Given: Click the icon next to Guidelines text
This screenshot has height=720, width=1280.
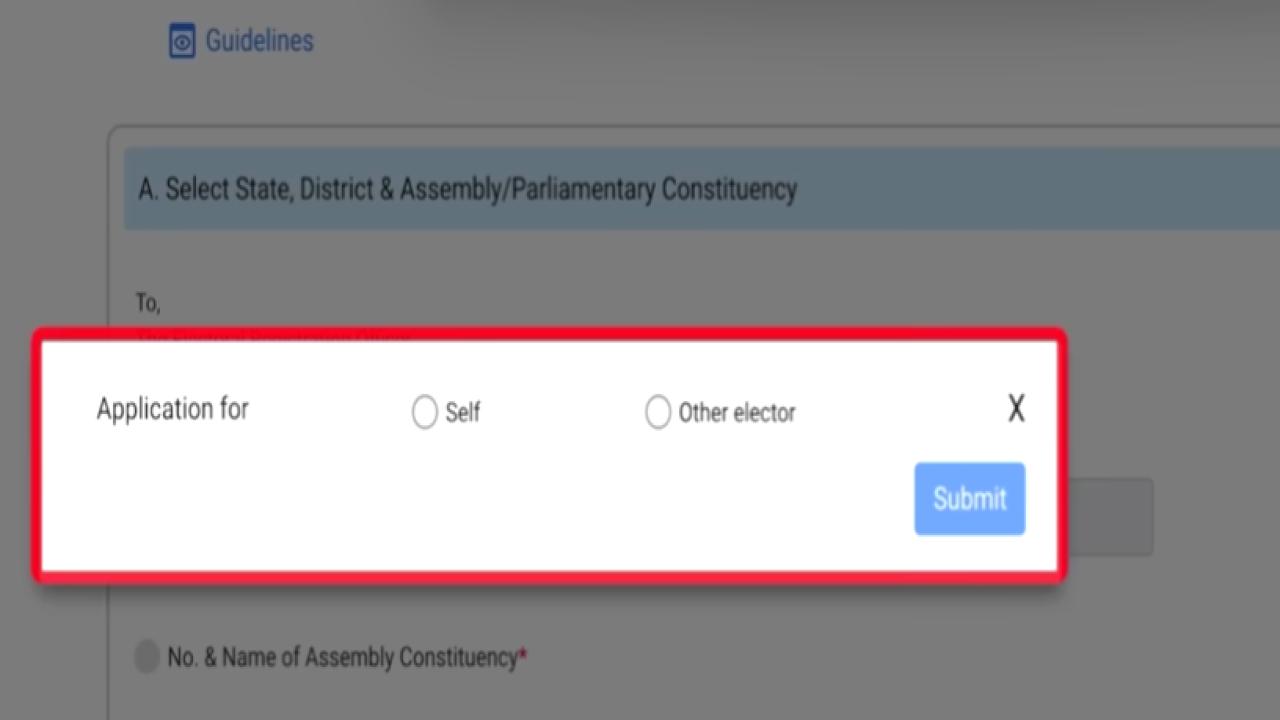Looking at the screenshot, I should (181, 41).
